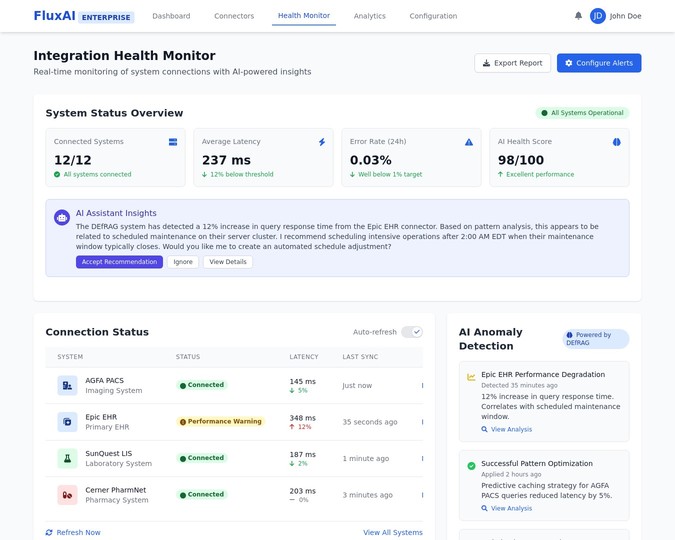The image size is (675, 540).
Task: Click Ignore on the AI insight
Action: point(183,262)
